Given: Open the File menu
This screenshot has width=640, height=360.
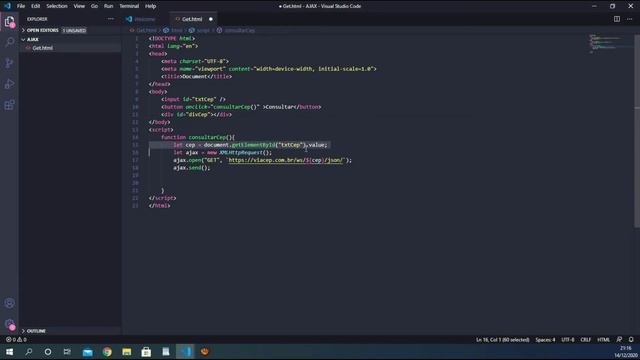Looking at the screenshot, I should tap(21, 6).
